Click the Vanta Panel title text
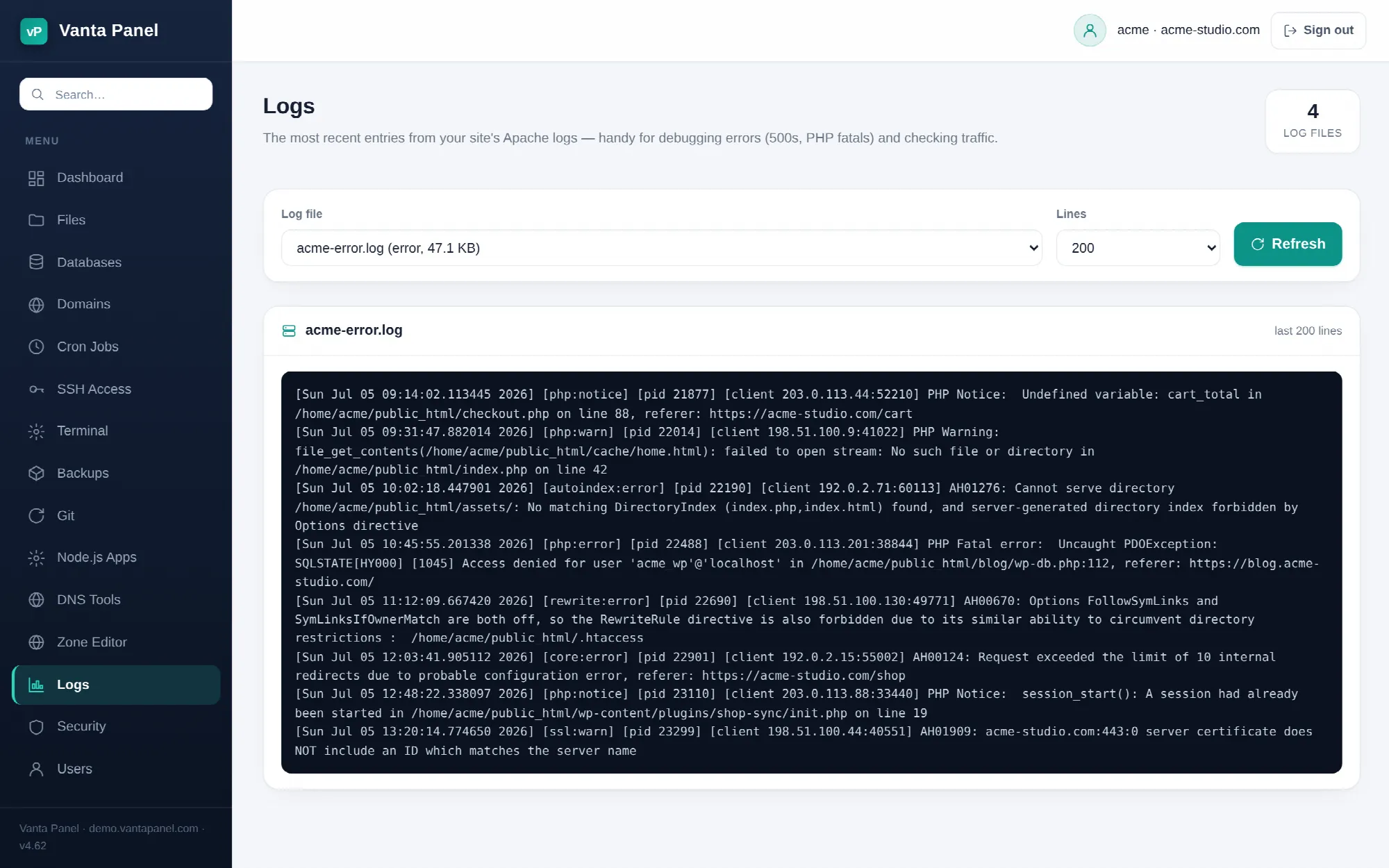 (108, 31)
